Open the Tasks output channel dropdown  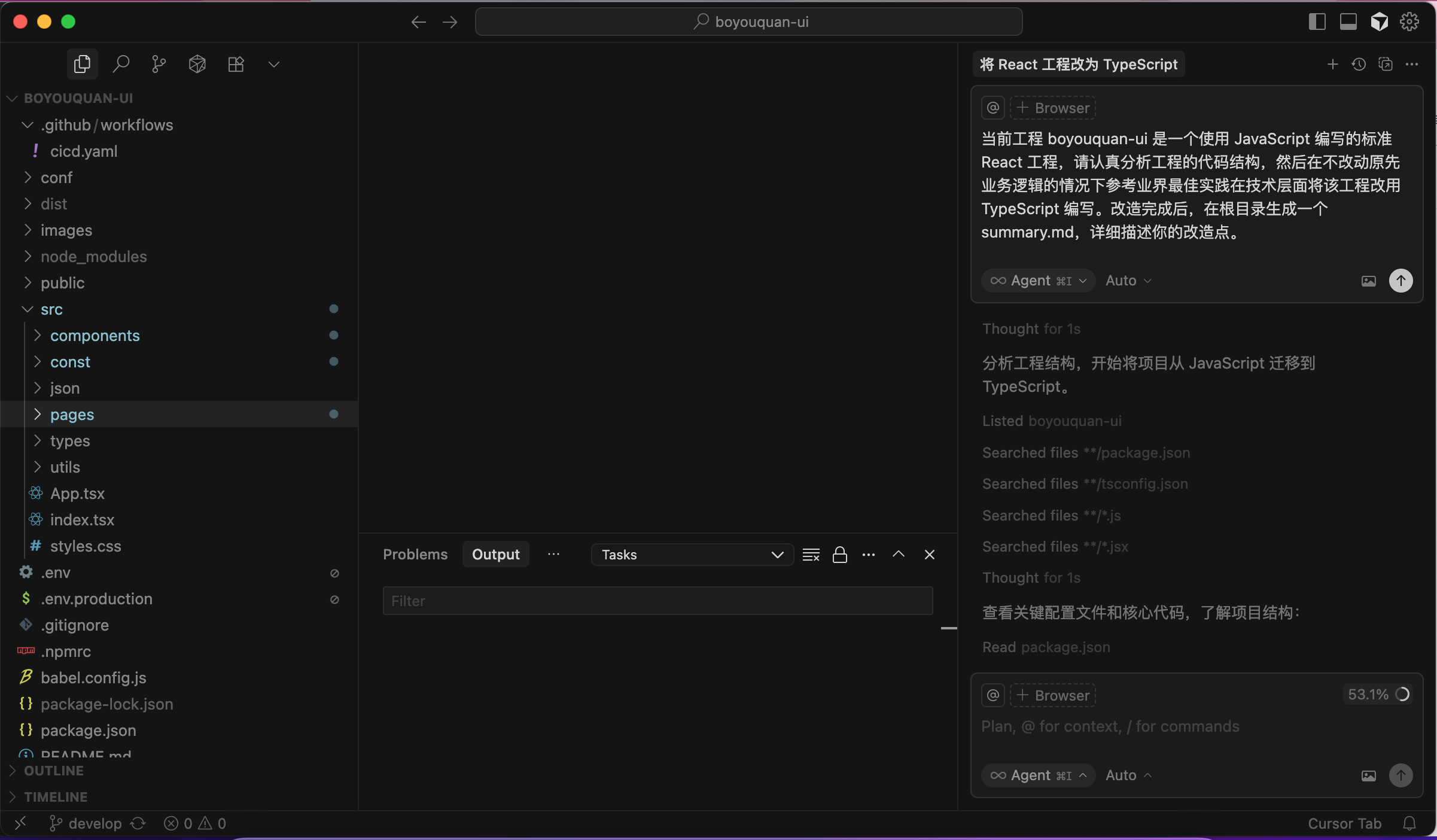point(692,554)
